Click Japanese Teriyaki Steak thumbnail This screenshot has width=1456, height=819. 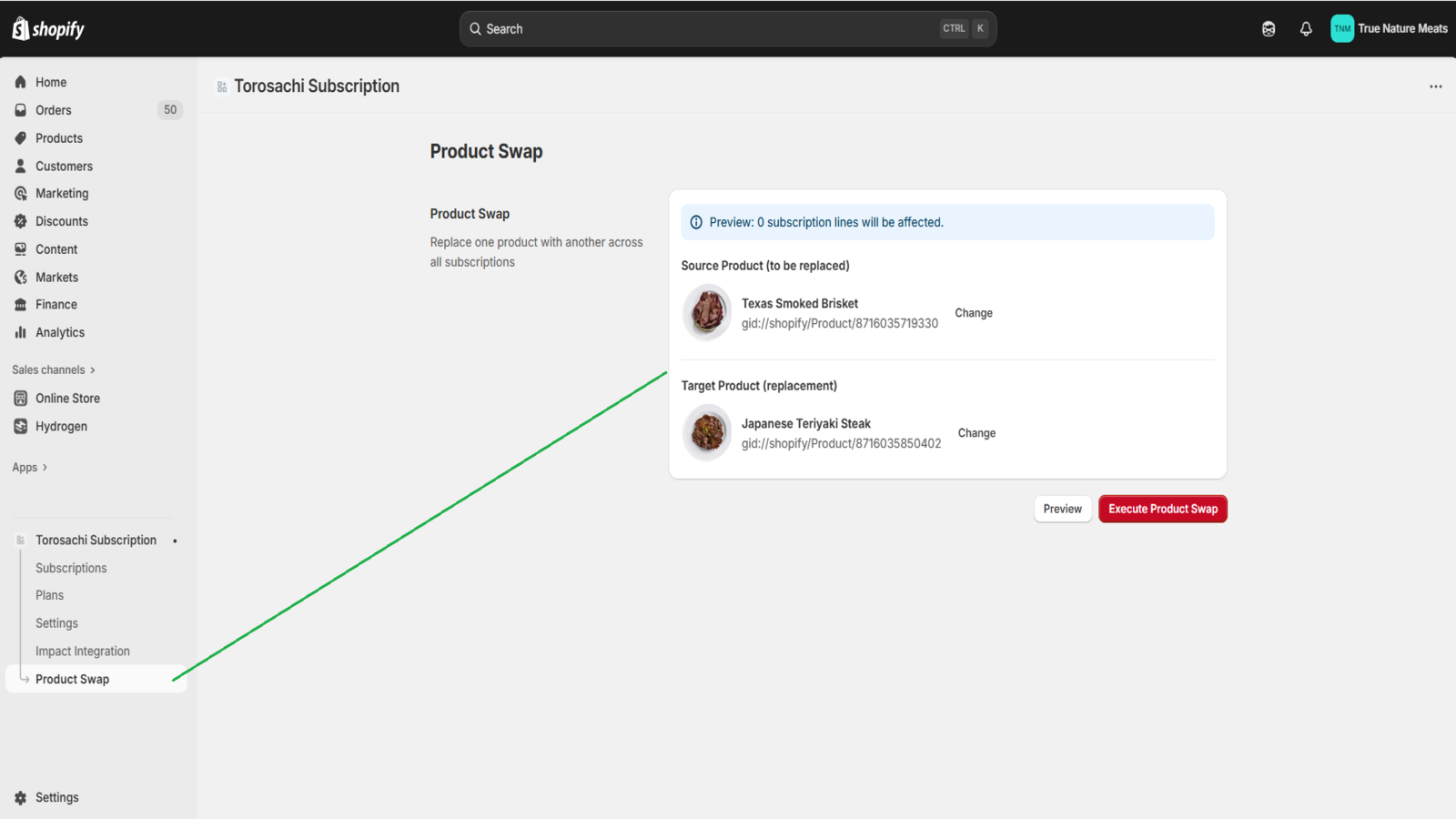click(707, 432)
